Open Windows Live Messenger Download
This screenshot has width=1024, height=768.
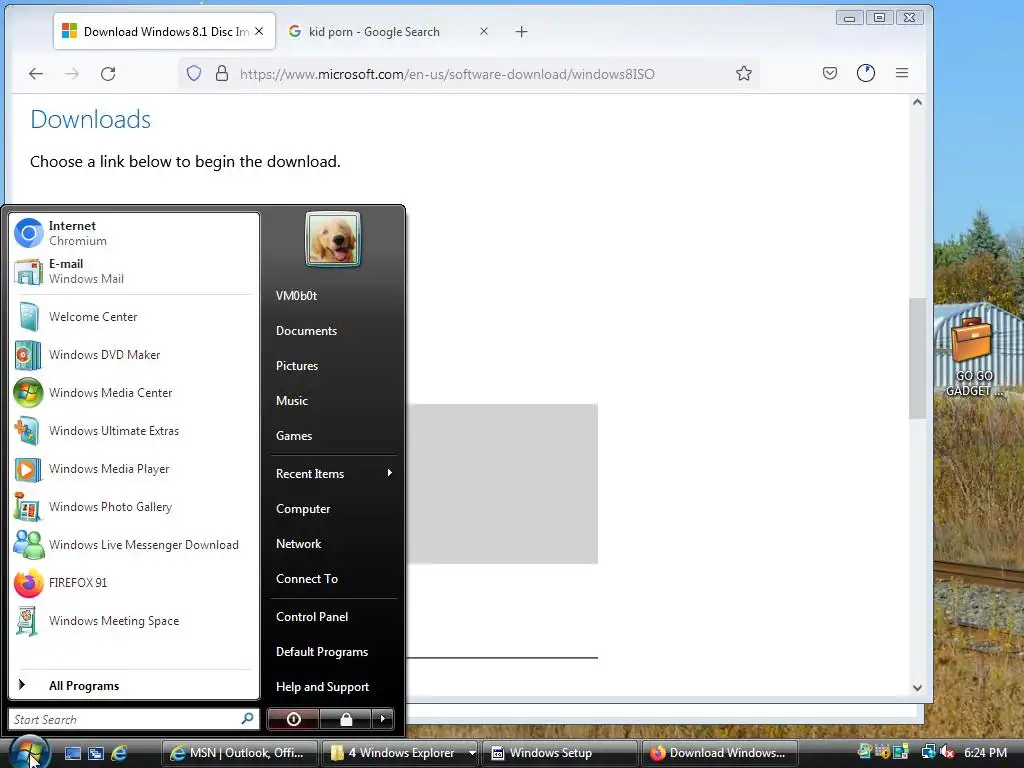click(x=134, y=545)
